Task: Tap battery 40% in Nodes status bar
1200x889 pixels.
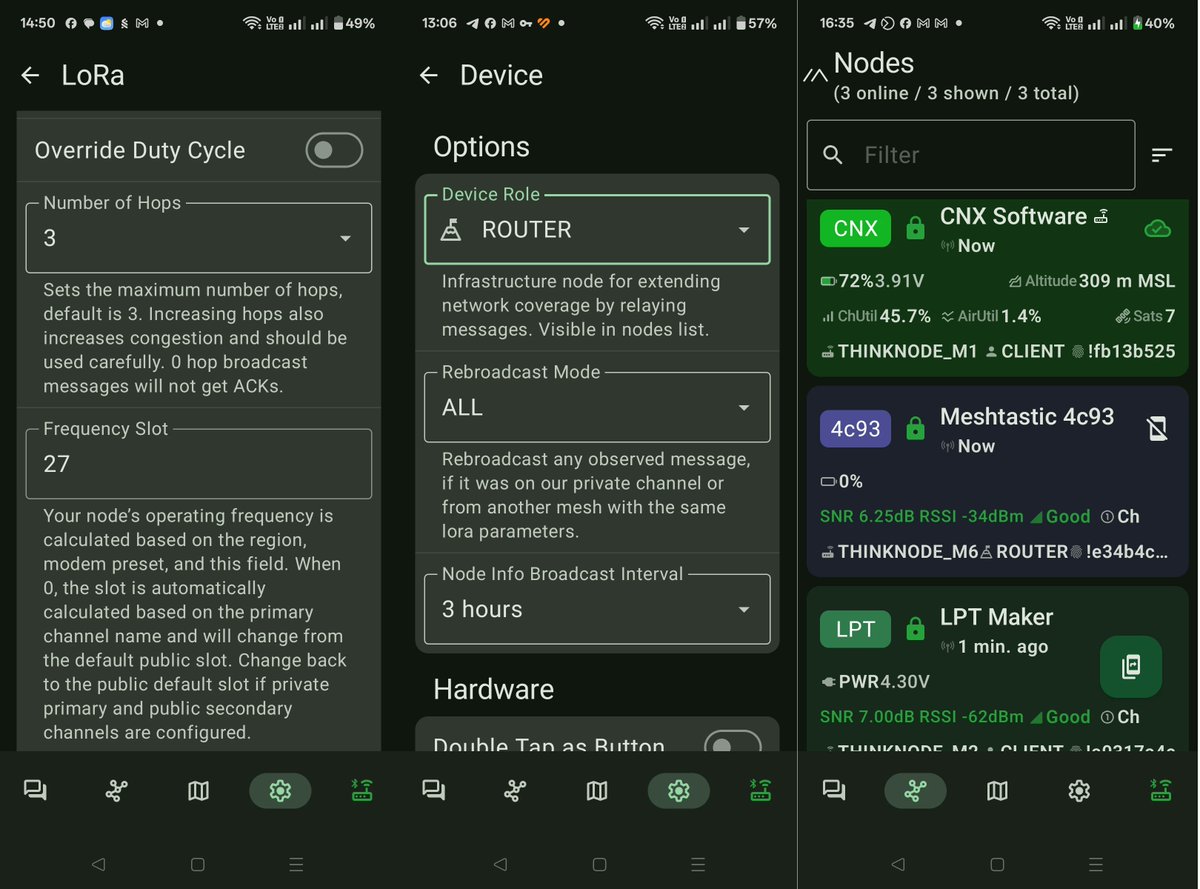Action: 1153,23
